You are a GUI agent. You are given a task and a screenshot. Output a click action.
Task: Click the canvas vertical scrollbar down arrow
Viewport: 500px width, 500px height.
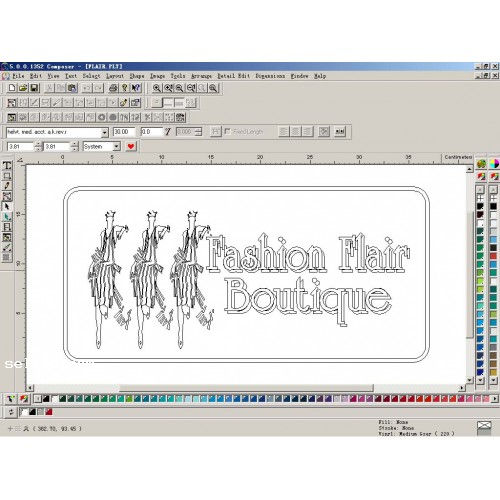click(470, 380)
